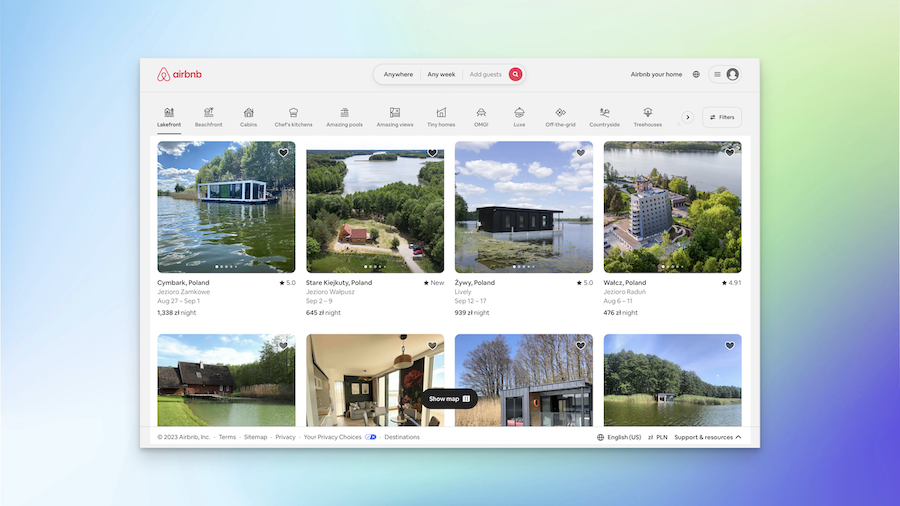
Task: Switch to the Lakefront category tab
Action: click(169, 117)
